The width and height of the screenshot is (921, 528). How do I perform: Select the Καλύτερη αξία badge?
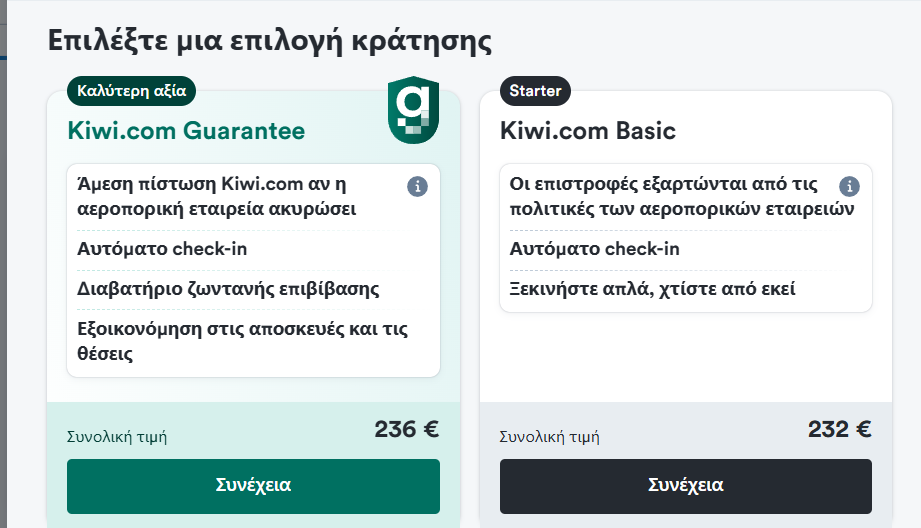[x=132, y=91]
